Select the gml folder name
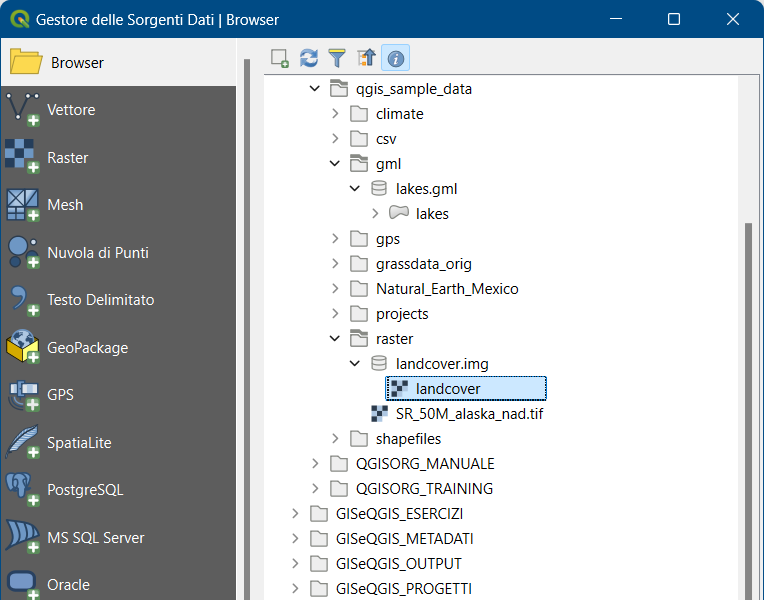 pos(388,164)
